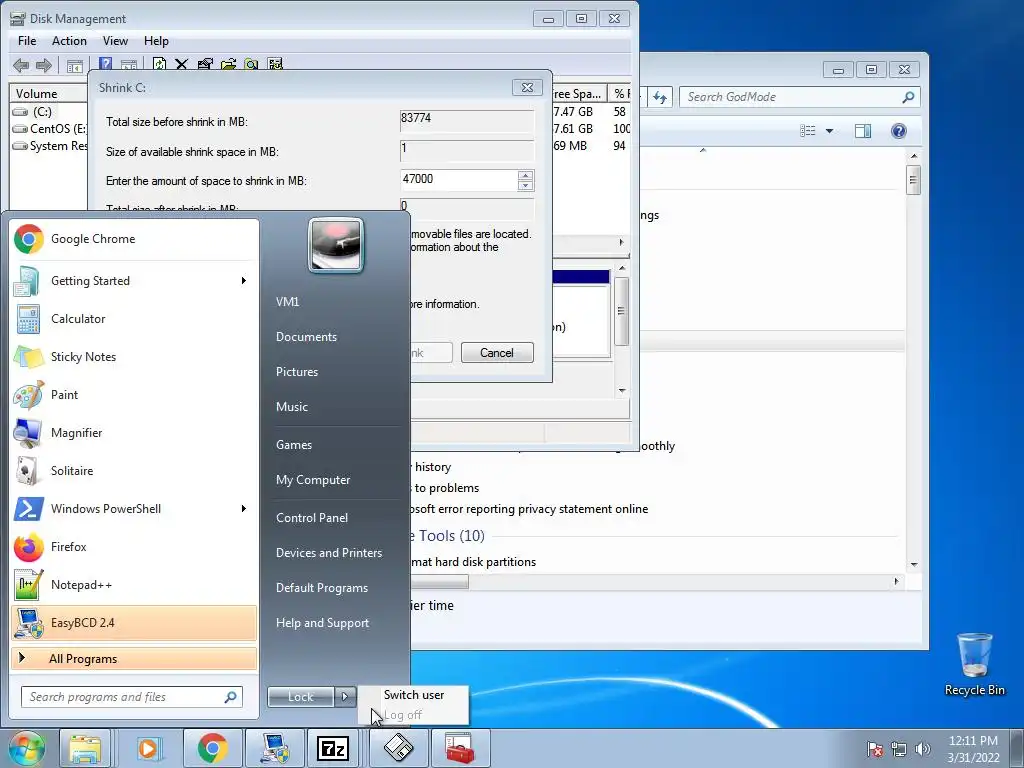Open Devices and Printers link

coord(328,552)
